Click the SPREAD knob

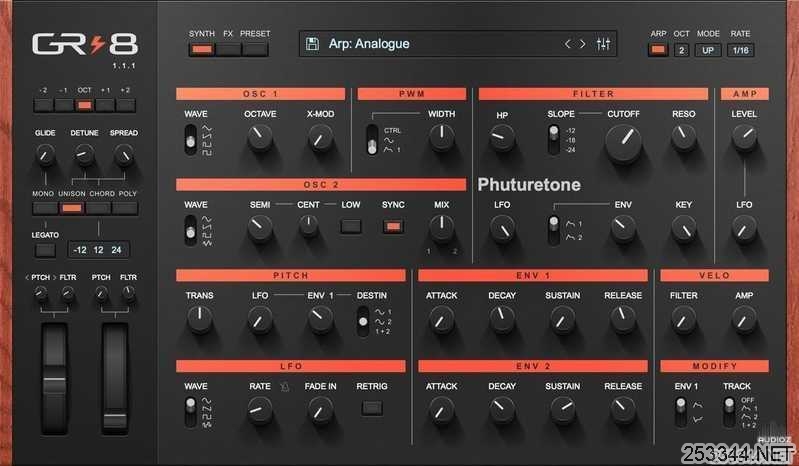coord(124,155)
